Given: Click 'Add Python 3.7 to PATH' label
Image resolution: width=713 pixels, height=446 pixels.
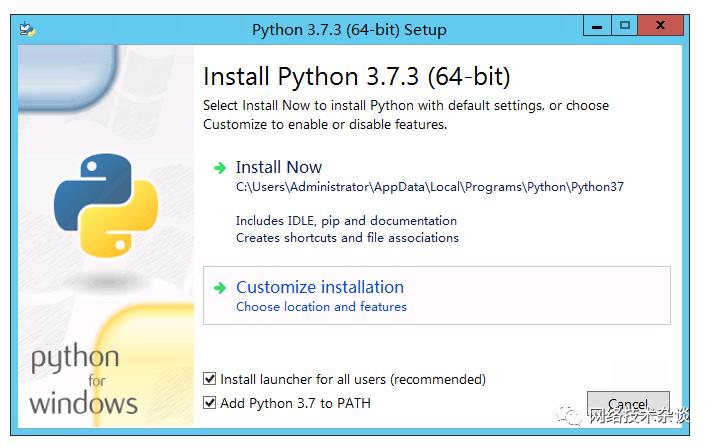Looking at the screenshot, I should pos(296,403).
